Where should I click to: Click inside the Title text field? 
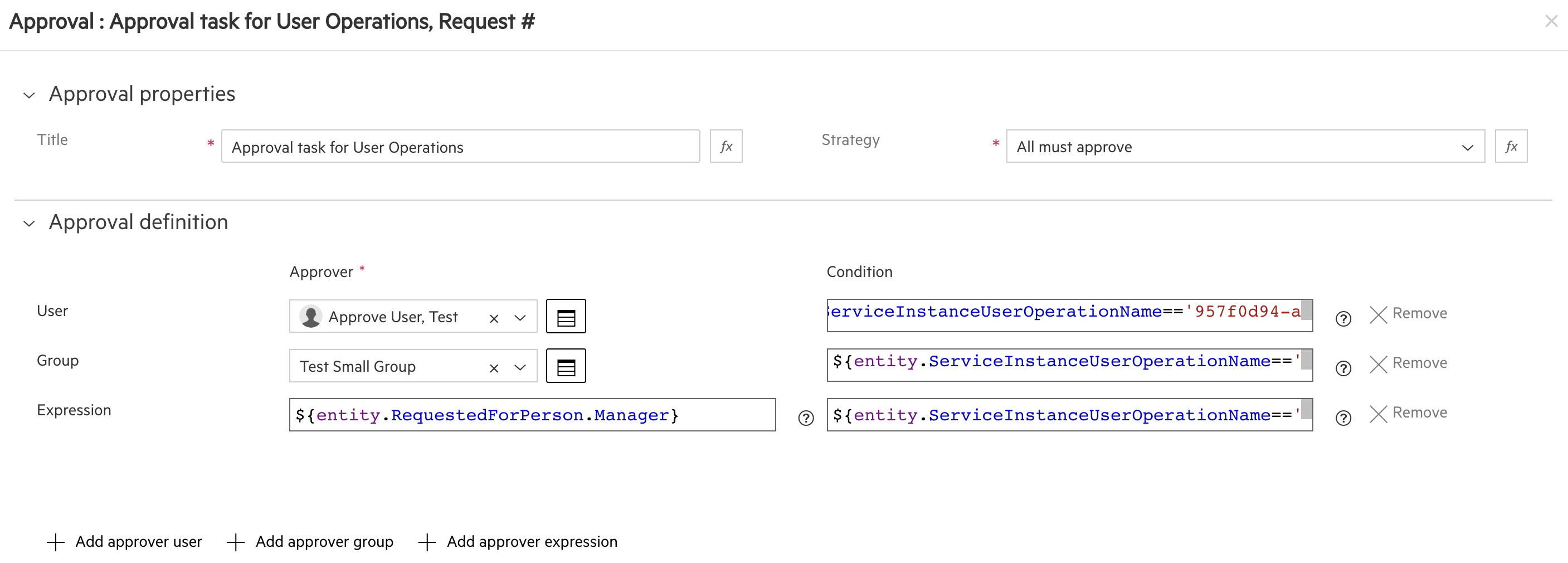click(461, 146)
